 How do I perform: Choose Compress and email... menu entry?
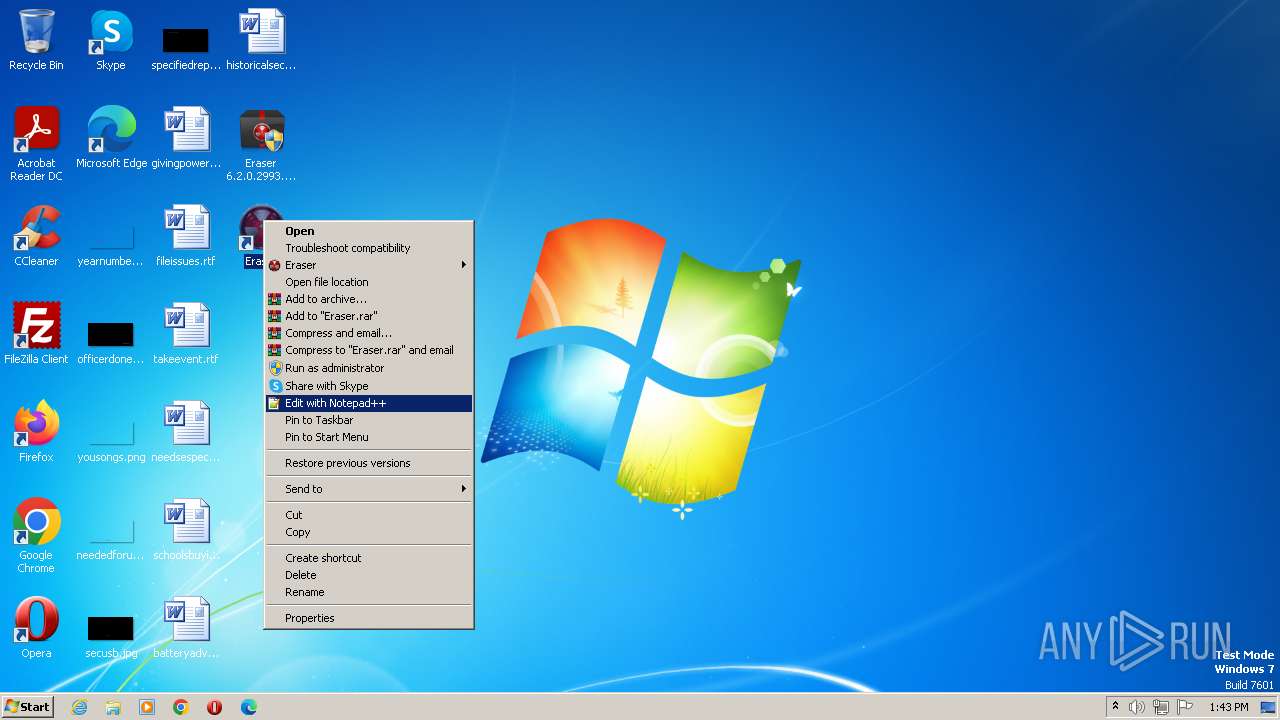[x=369, y=333]
